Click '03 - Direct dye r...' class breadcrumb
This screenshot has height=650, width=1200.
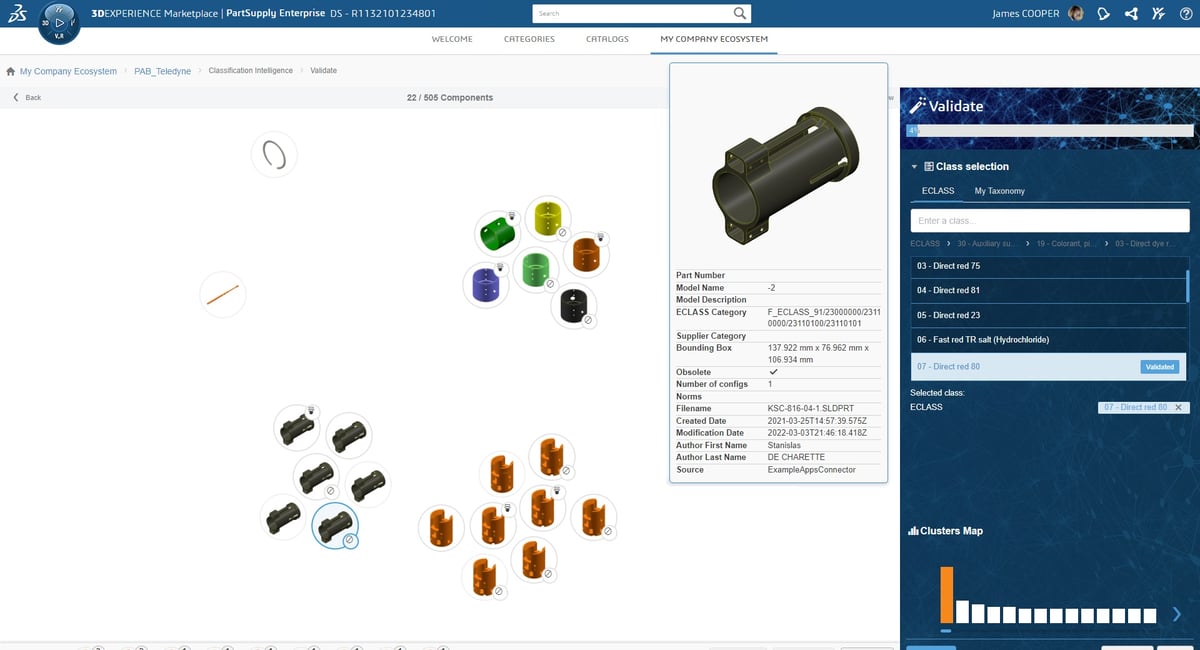(x=1144, y=243)
